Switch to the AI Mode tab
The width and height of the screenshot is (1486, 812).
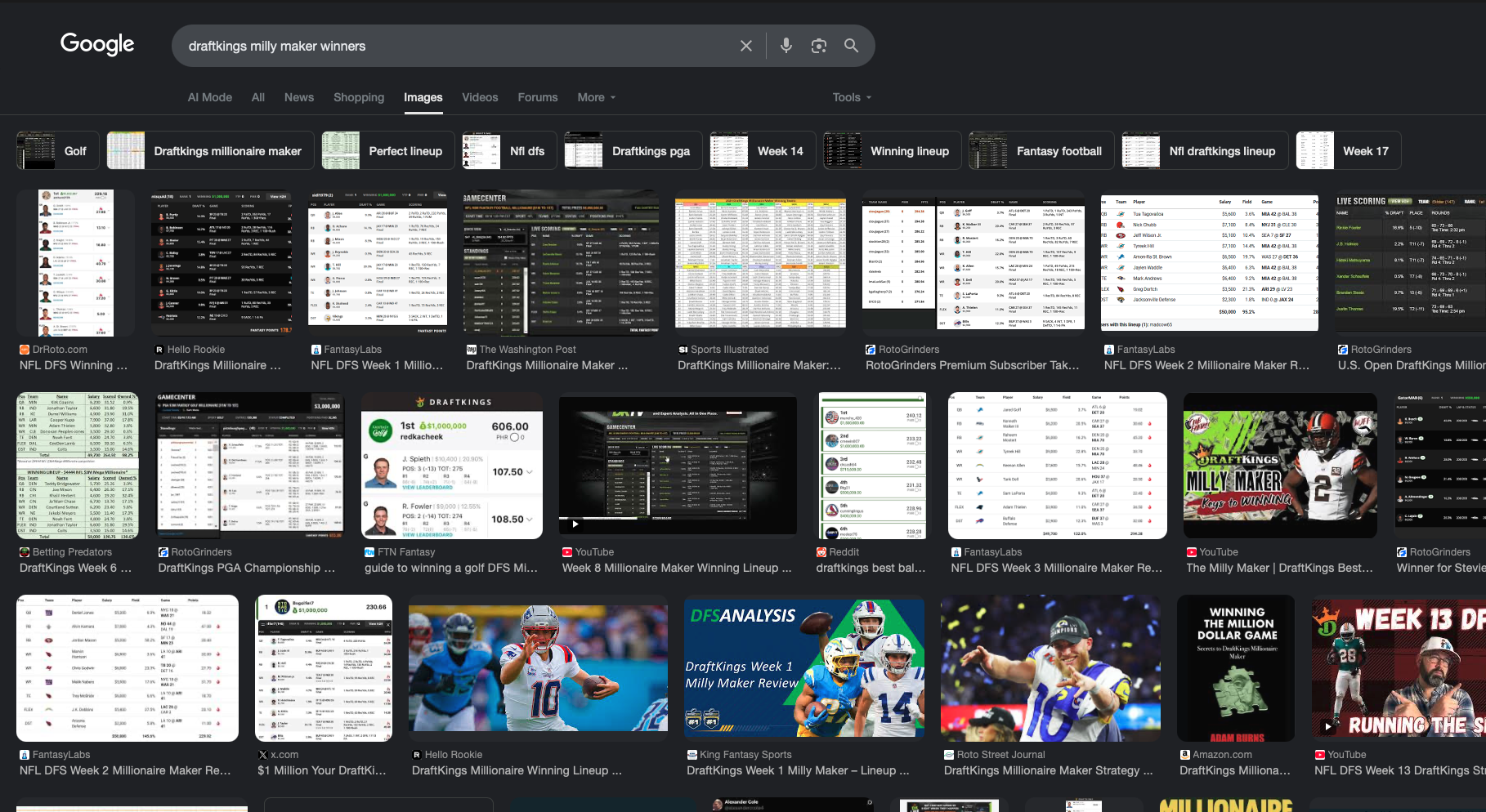pos(210,97)
